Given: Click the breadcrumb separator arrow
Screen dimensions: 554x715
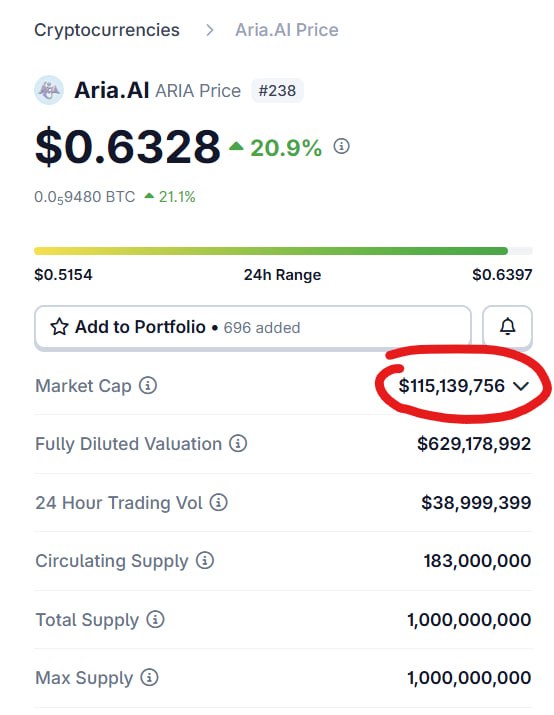Looking at the screenshot, I should [210, 30].
